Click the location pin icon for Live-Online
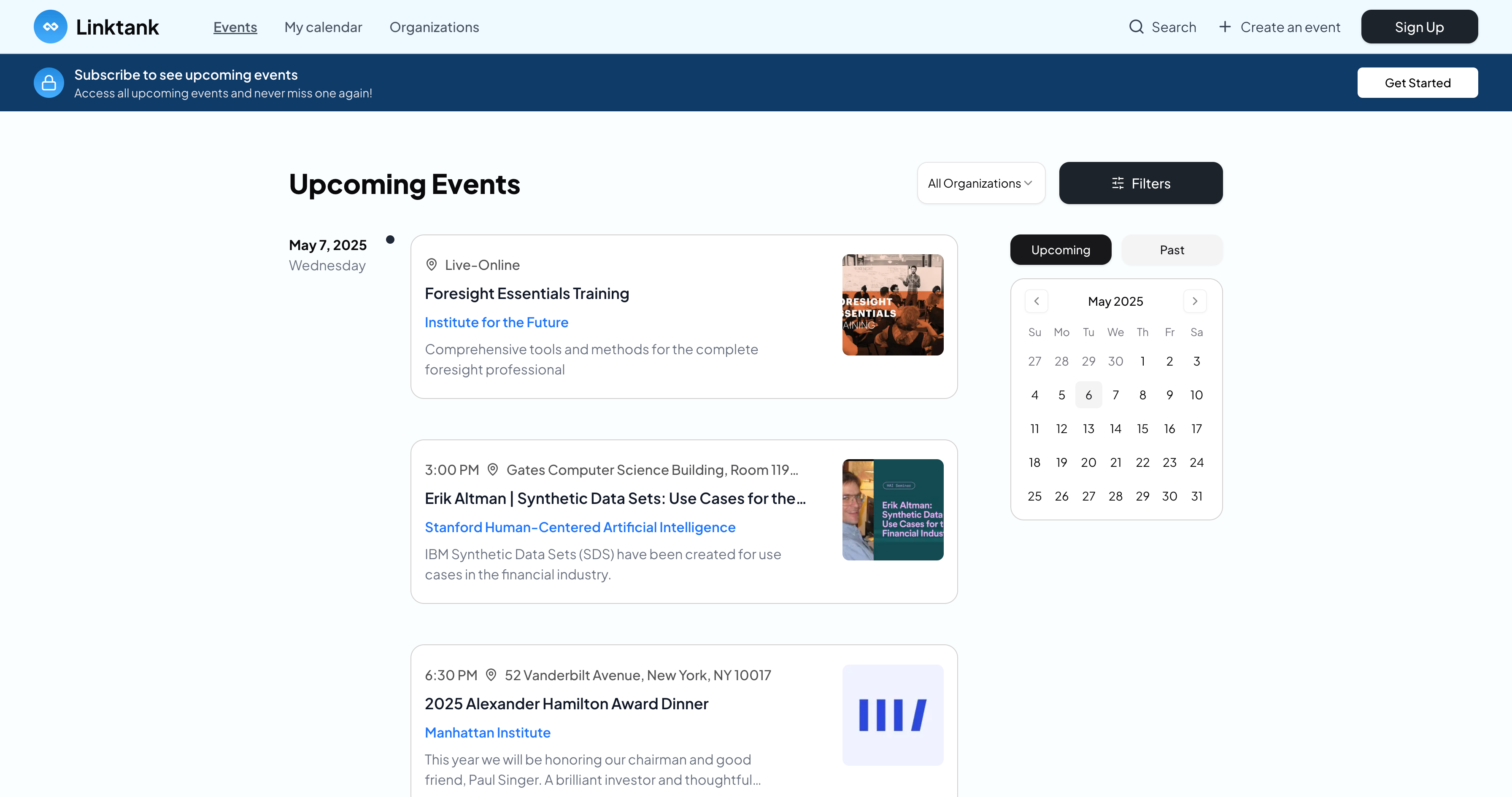1512x797 pixels. coord(432,264)
